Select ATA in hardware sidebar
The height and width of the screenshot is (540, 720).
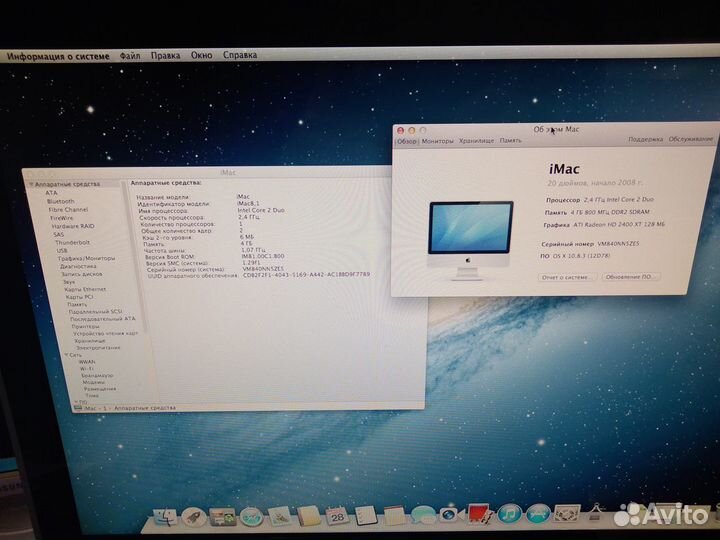click(51, 193)
